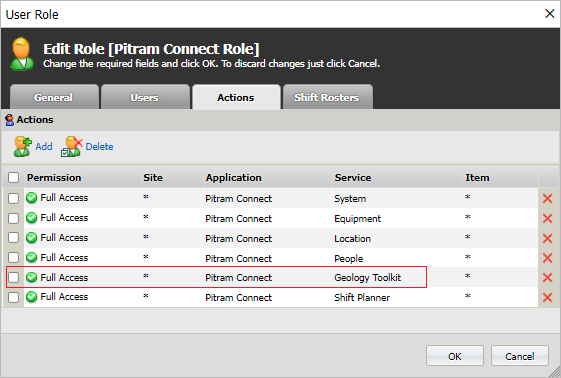Remove the System row with red X
This screenshot has width=561, height=378.
(x=547, y=198)
